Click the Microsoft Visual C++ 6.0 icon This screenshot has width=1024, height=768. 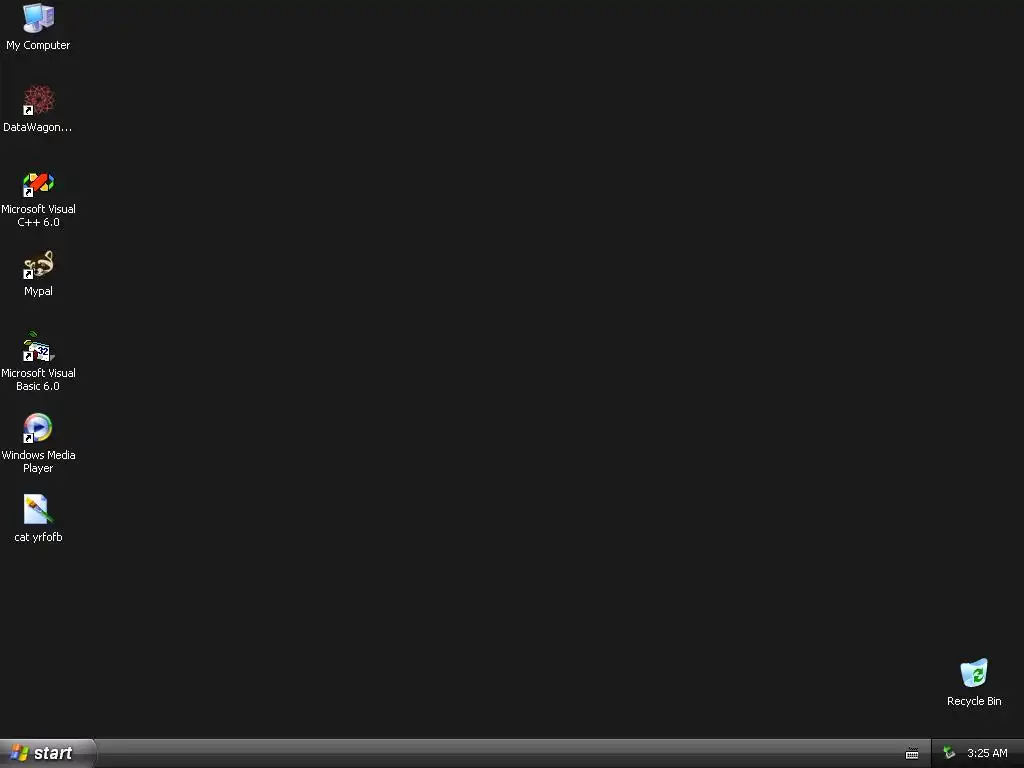point(38,183)
